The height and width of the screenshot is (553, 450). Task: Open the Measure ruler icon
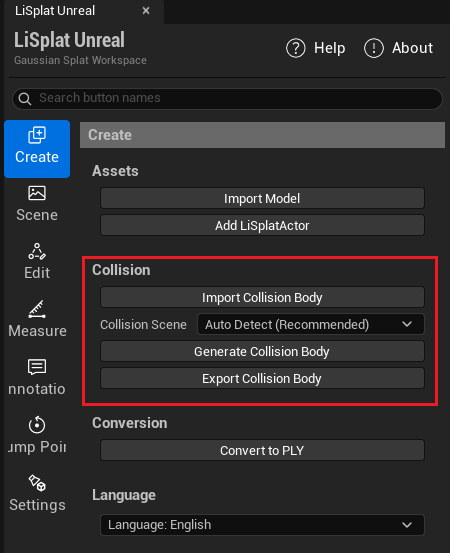point(37,309)
